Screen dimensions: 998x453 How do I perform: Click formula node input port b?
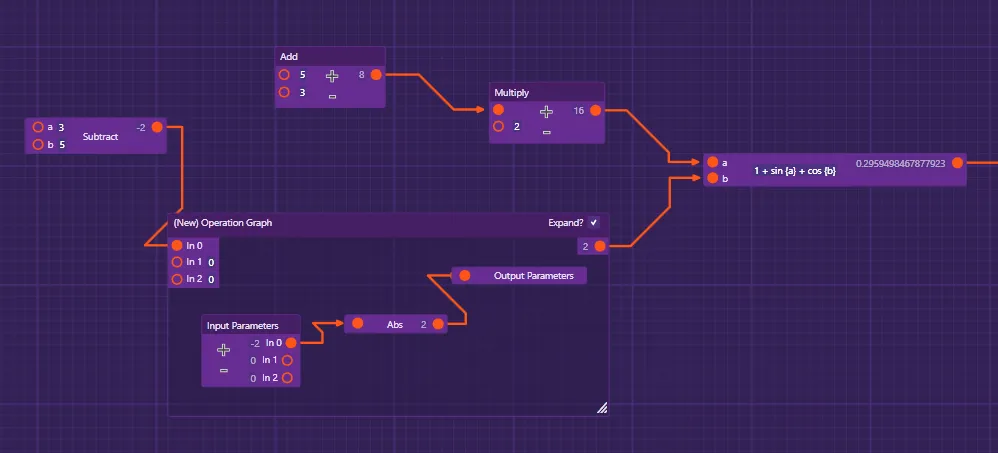point(713,179)
